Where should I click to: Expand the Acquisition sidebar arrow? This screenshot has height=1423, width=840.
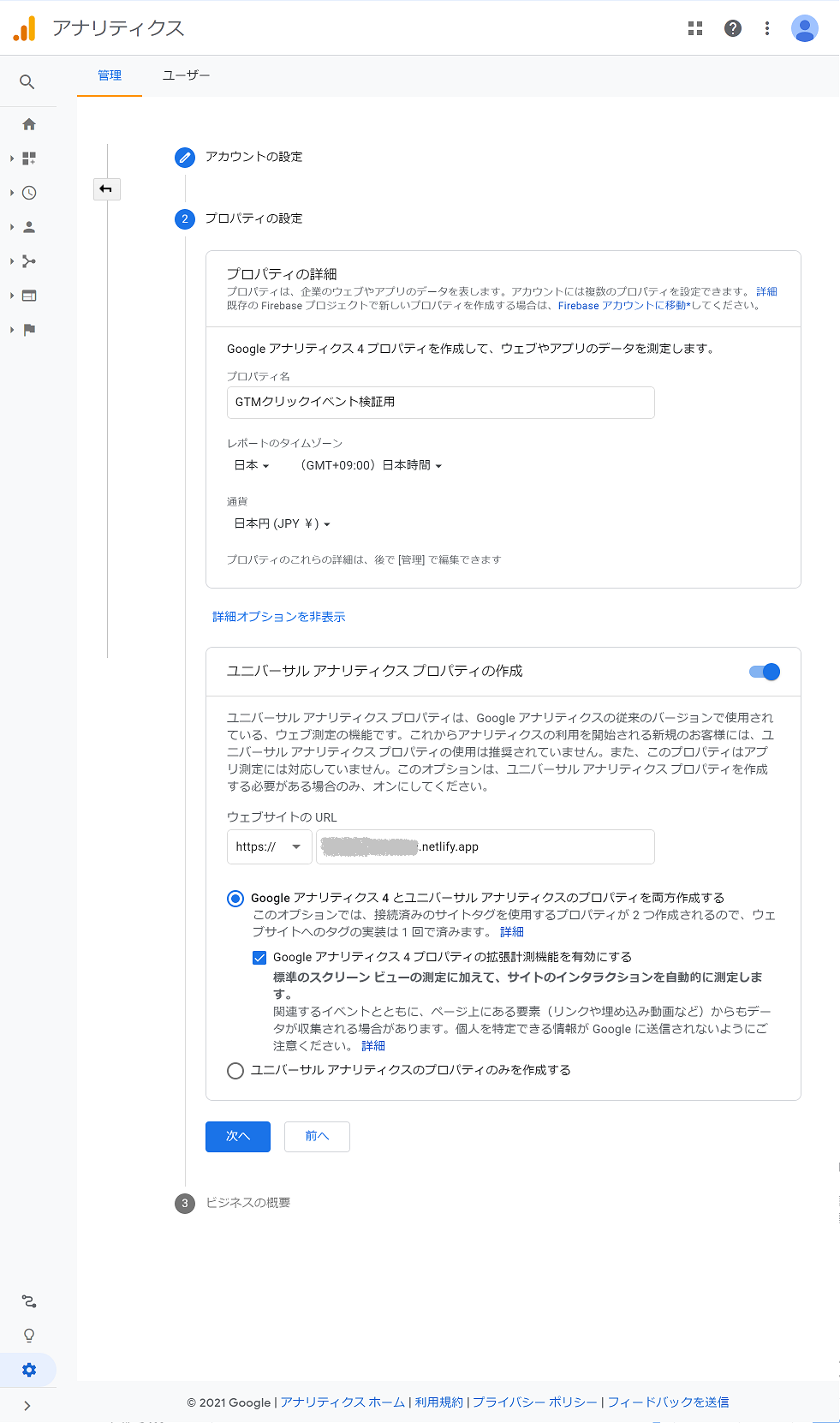tap(12, 261)
